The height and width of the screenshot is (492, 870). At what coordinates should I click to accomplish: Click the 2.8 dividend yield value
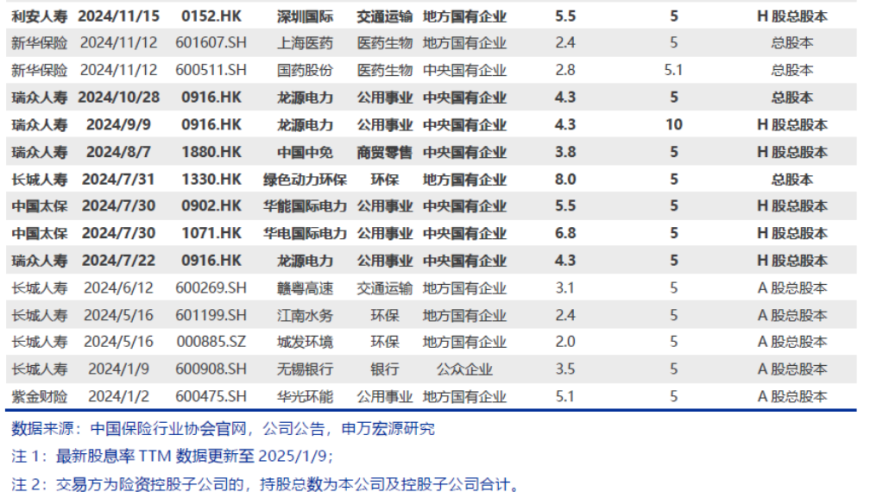[565, 70]
